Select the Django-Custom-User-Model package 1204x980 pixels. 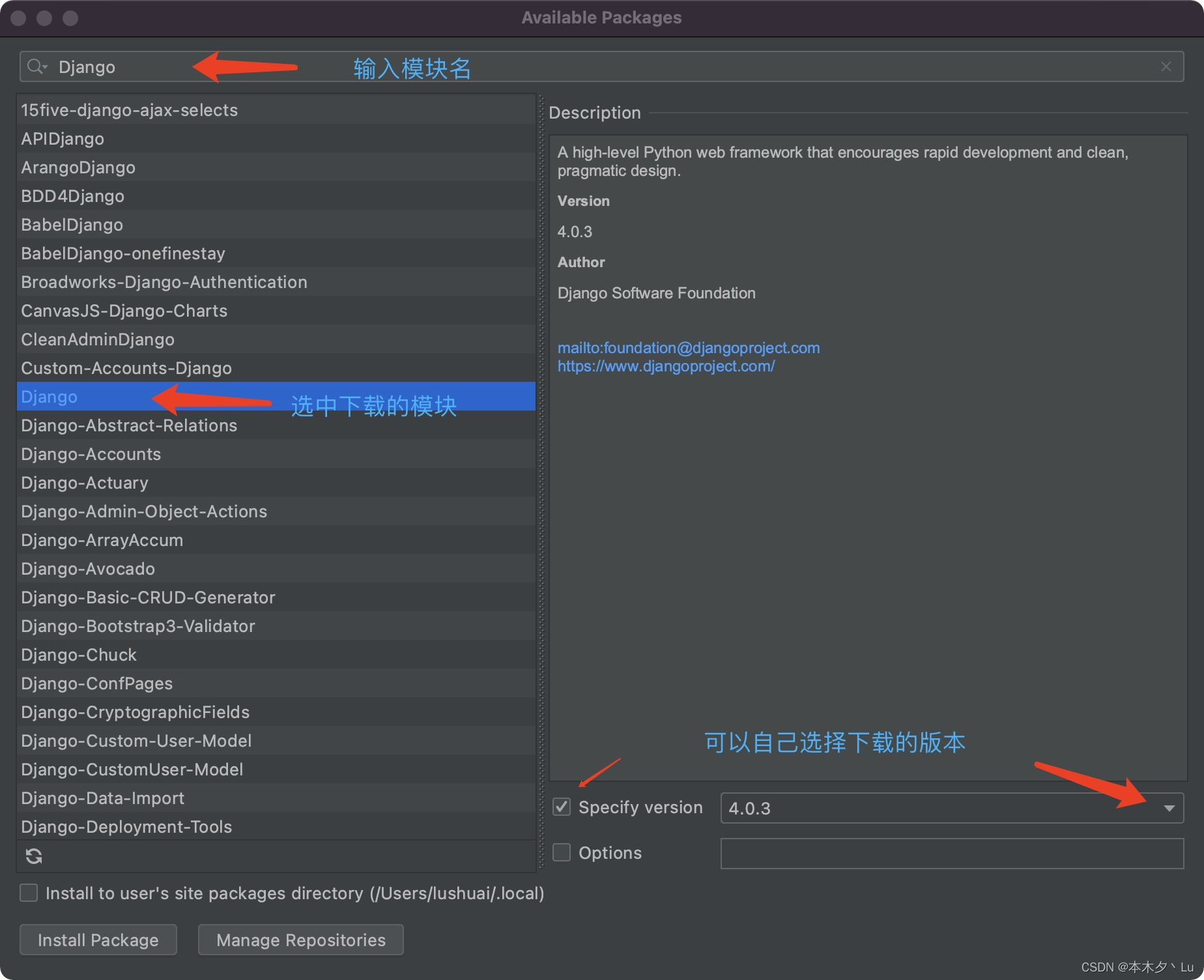pos(276,741)
